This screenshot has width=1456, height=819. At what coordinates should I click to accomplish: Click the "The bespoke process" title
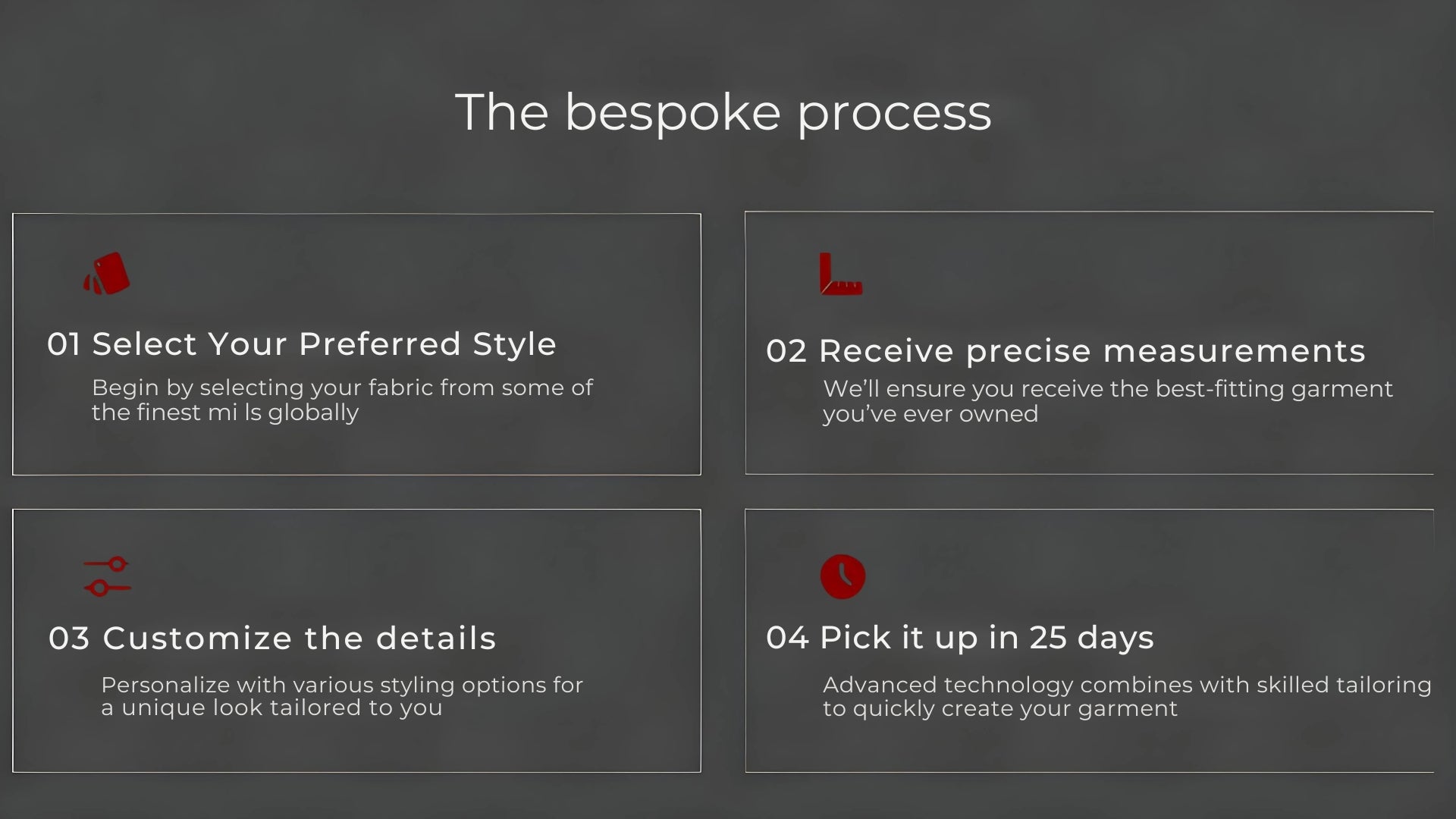[723, 112]
